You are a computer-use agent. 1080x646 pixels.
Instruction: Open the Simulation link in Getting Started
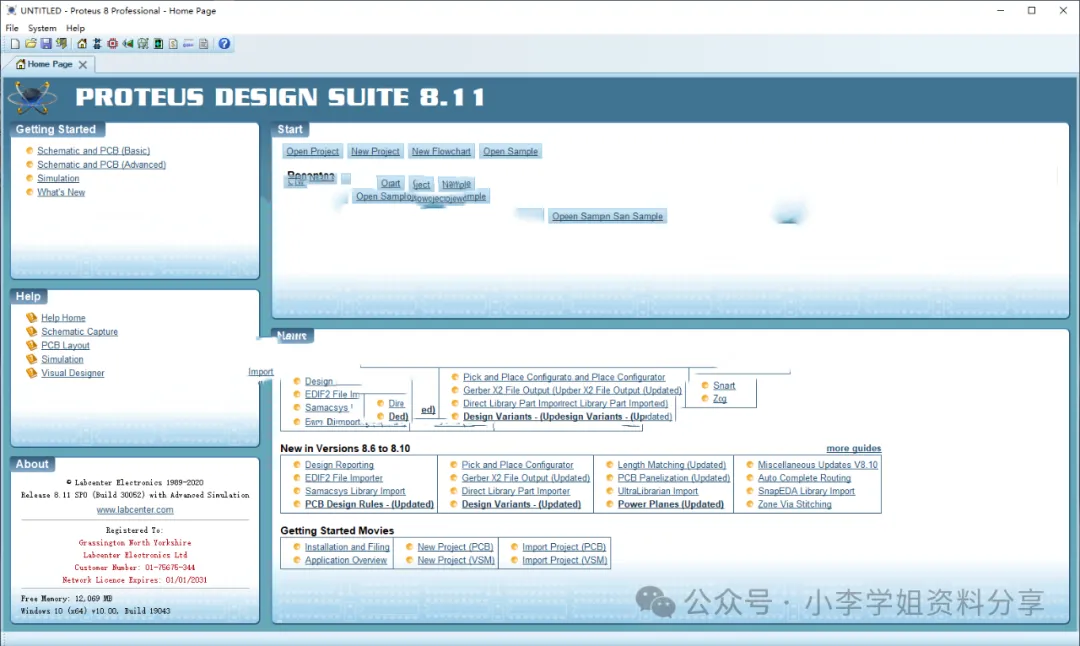(58, 178)
